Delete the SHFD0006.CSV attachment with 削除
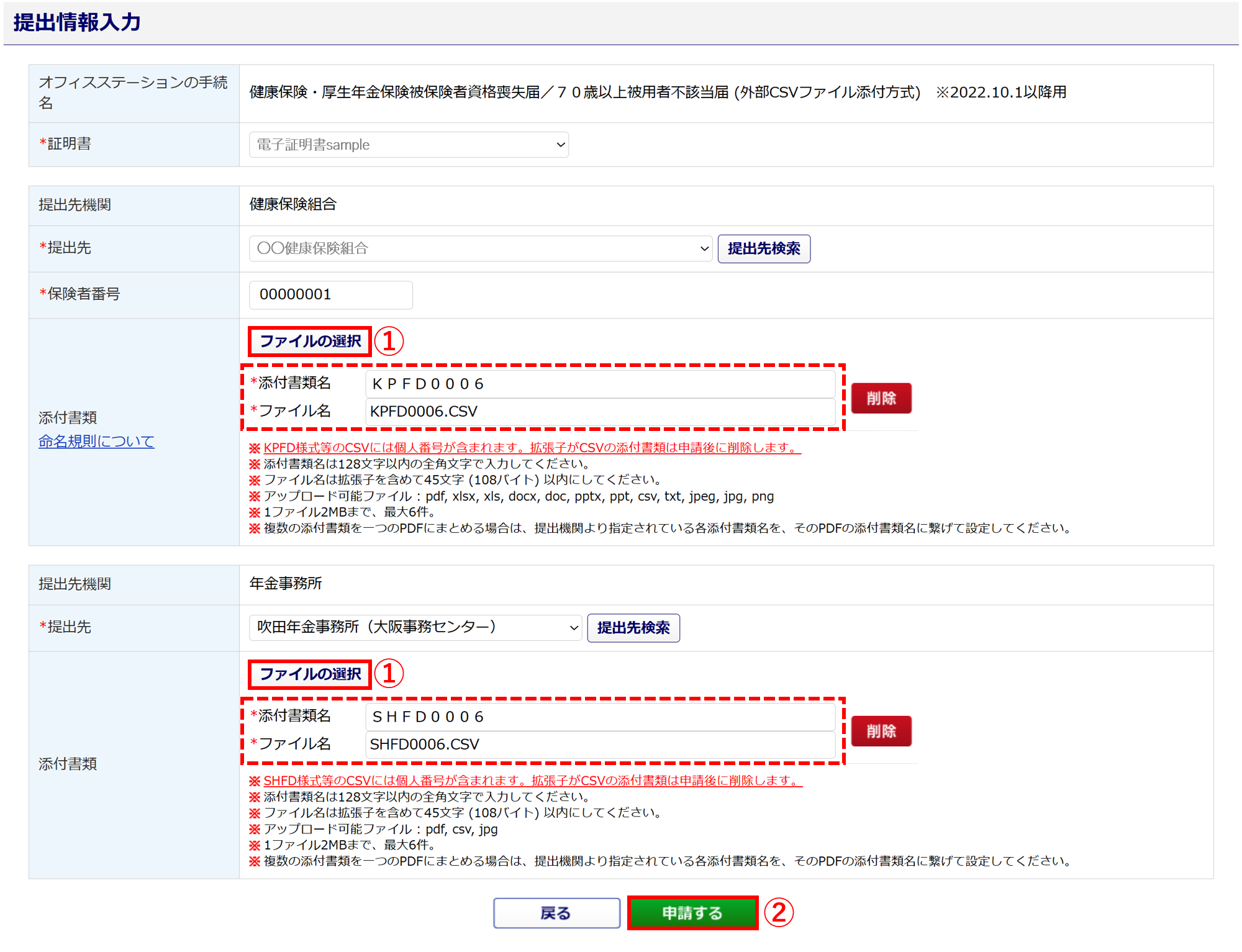The height and width of the screenshot is (952, 1242). 881,731
